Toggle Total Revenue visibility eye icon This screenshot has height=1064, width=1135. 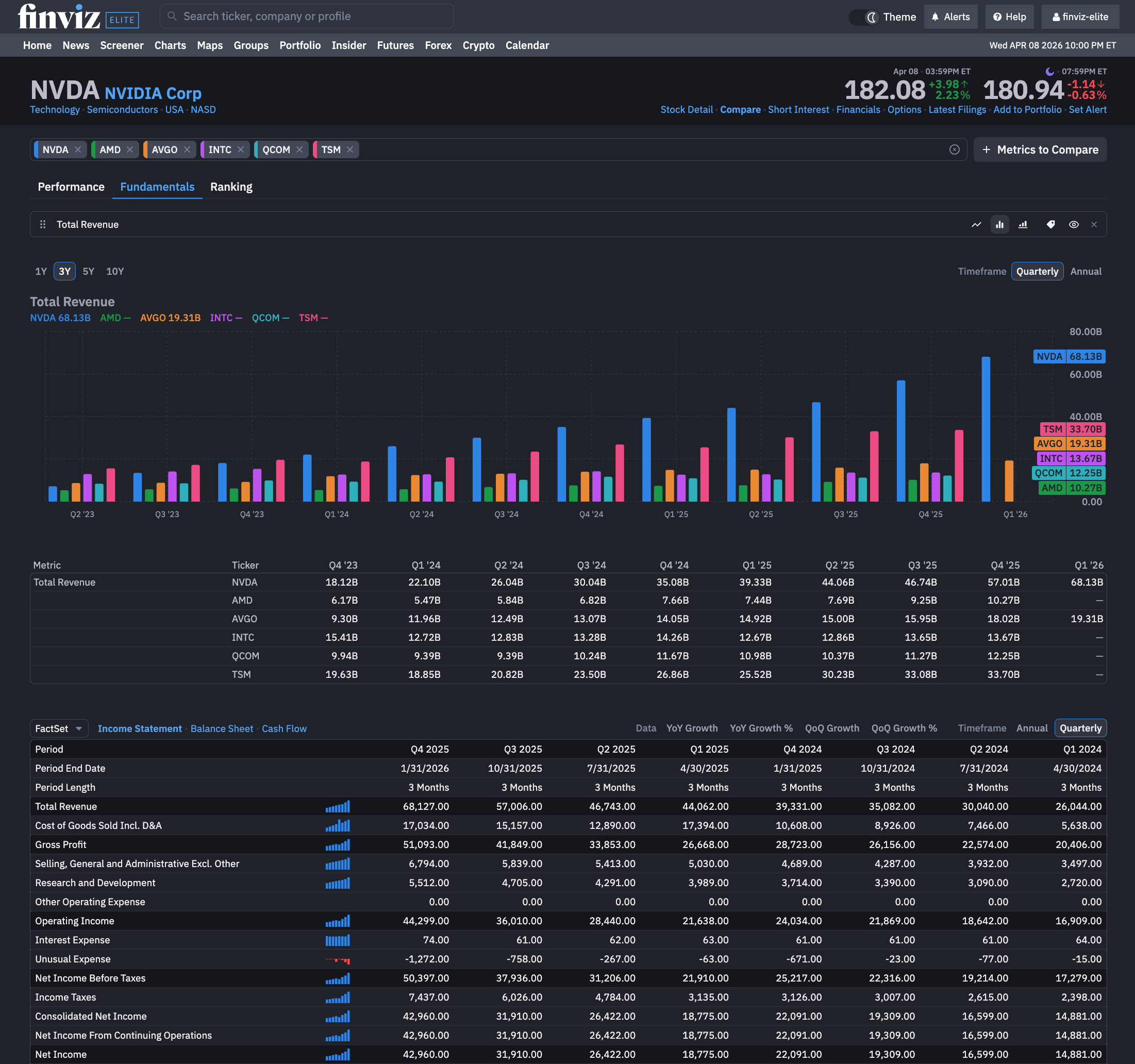pyautogui.click(x=1073, y=224)
